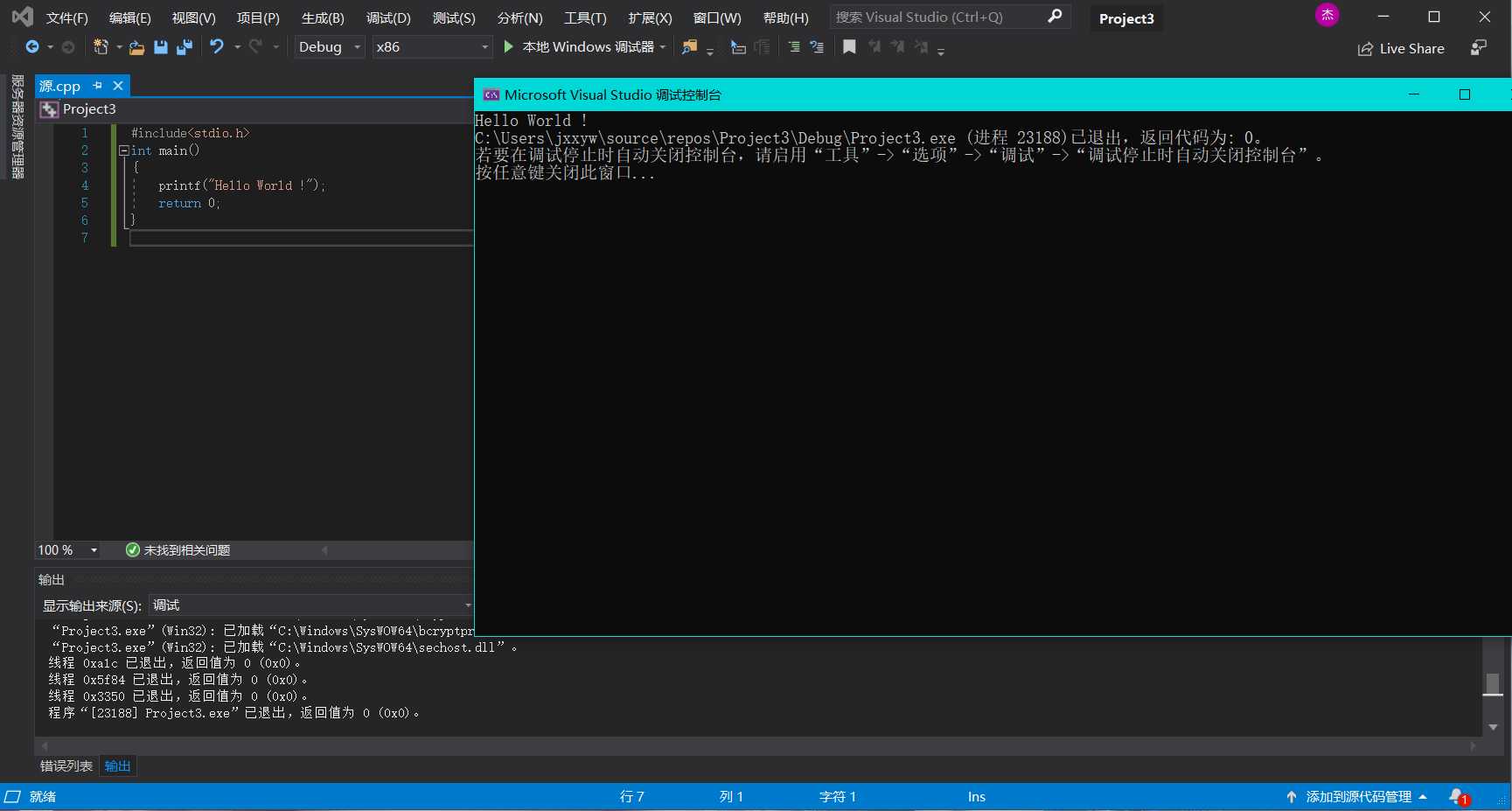This screenshot has height=811, width=1512.
Task: Click the output panel scroll down arrow
Action: 1493,727
